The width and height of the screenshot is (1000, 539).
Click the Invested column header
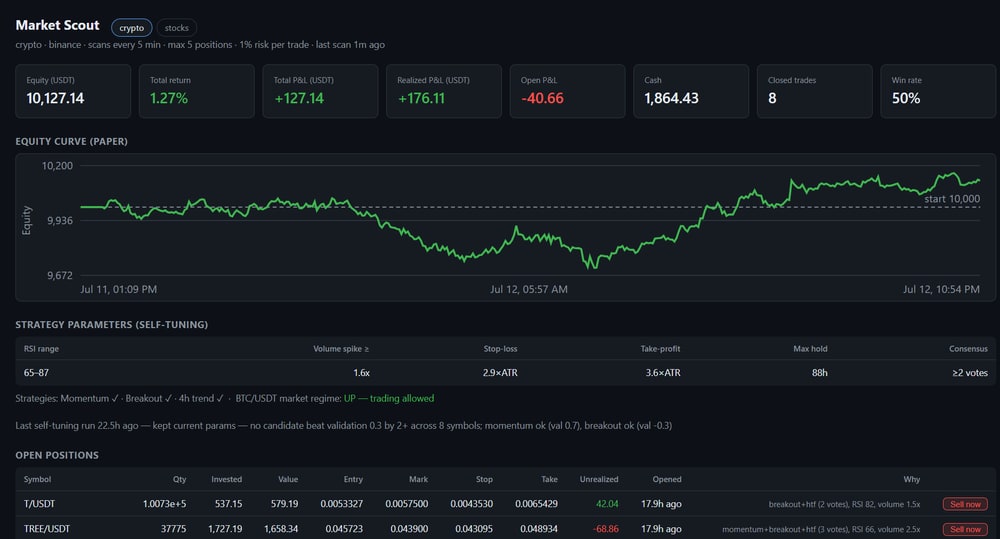click(226, 479)
